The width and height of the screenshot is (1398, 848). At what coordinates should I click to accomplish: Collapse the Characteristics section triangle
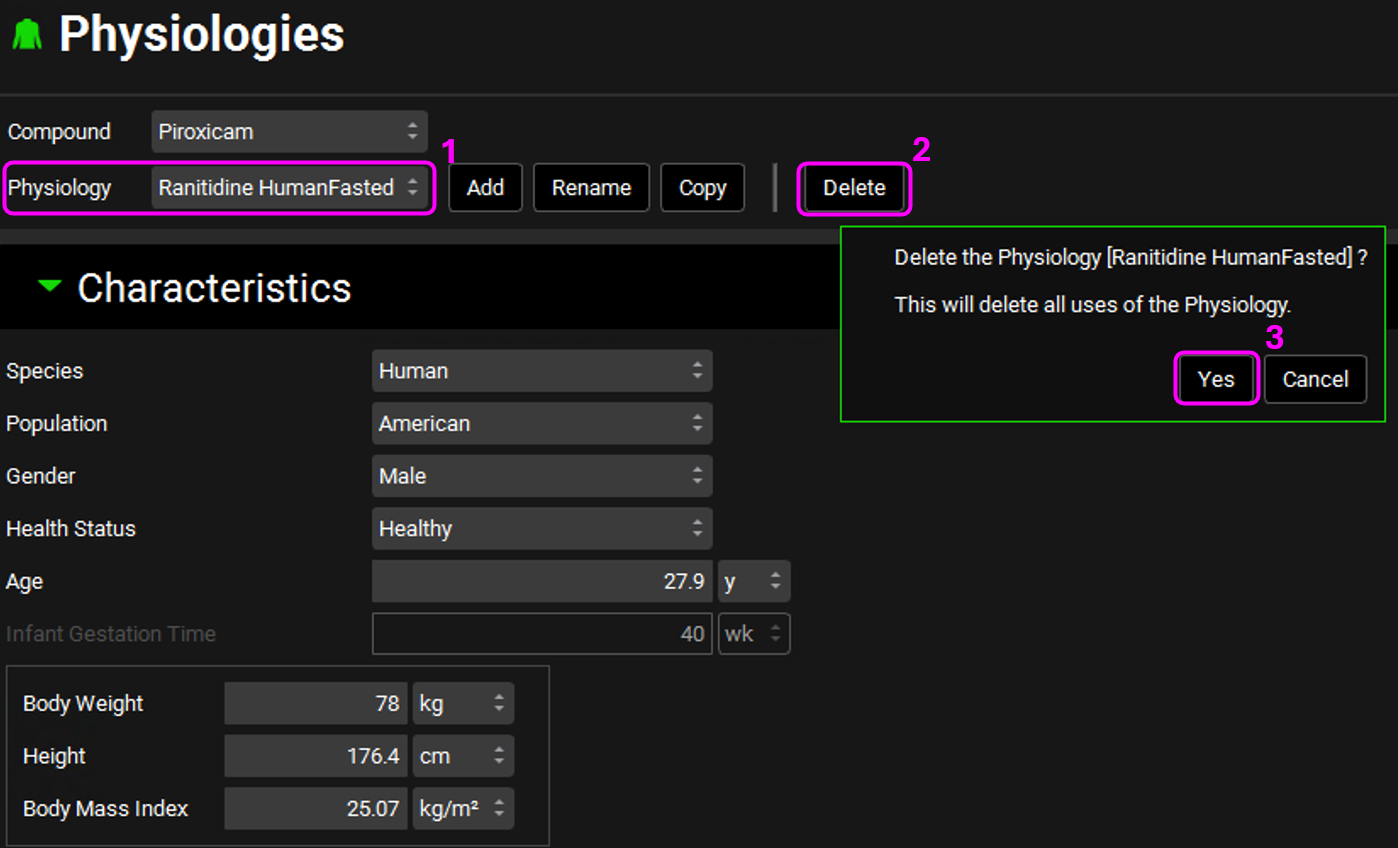click(x=49, y=287)
